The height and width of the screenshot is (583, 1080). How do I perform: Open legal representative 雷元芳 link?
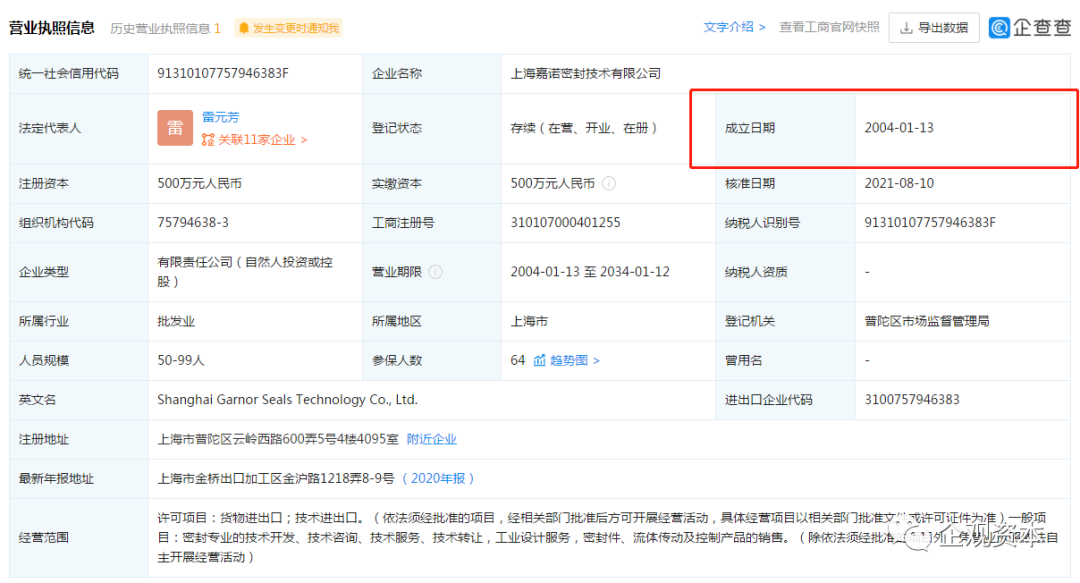tap(220, 117)
